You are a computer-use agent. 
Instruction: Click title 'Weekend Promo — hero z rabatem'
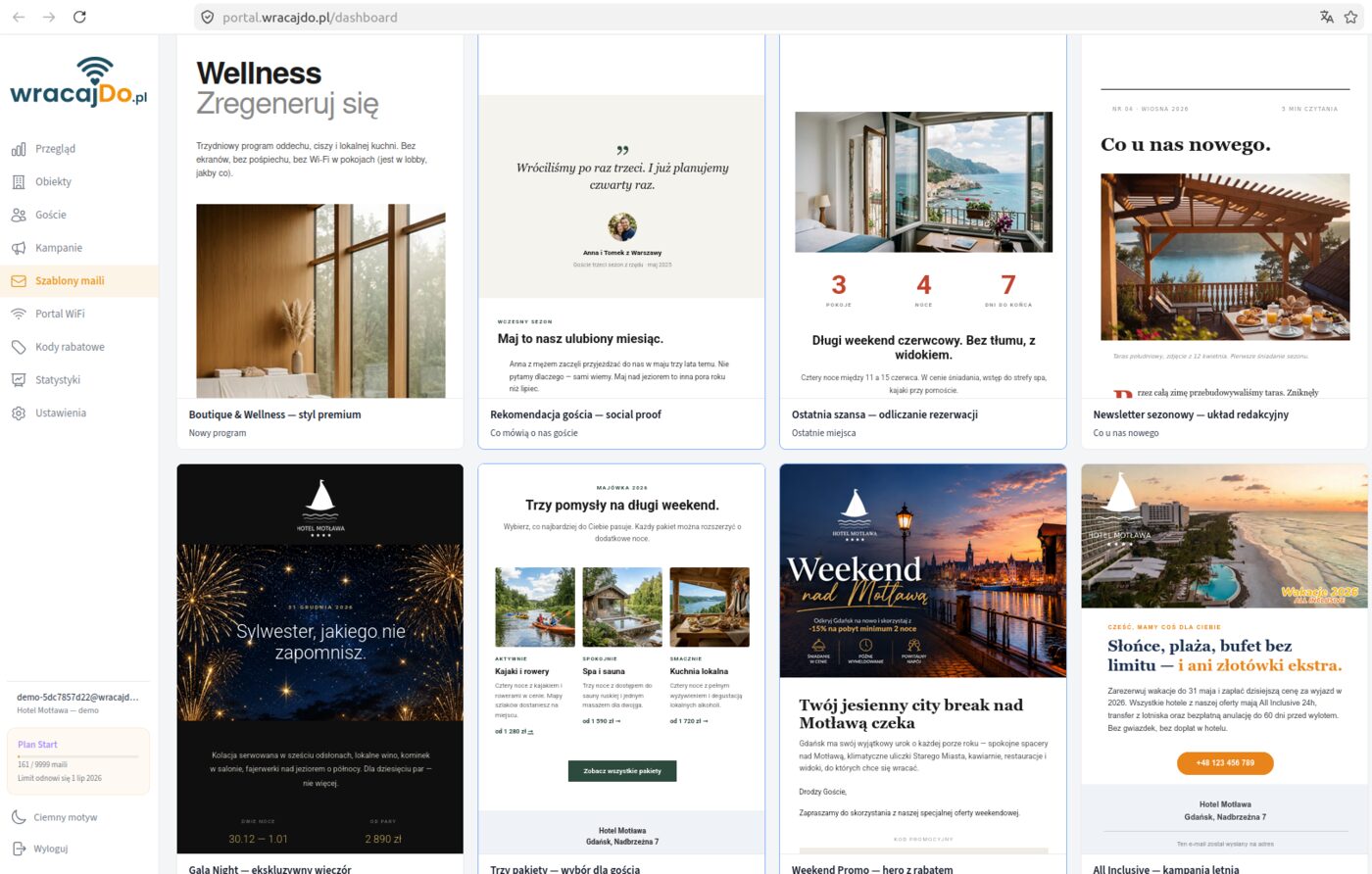click(x=872, y=869)
